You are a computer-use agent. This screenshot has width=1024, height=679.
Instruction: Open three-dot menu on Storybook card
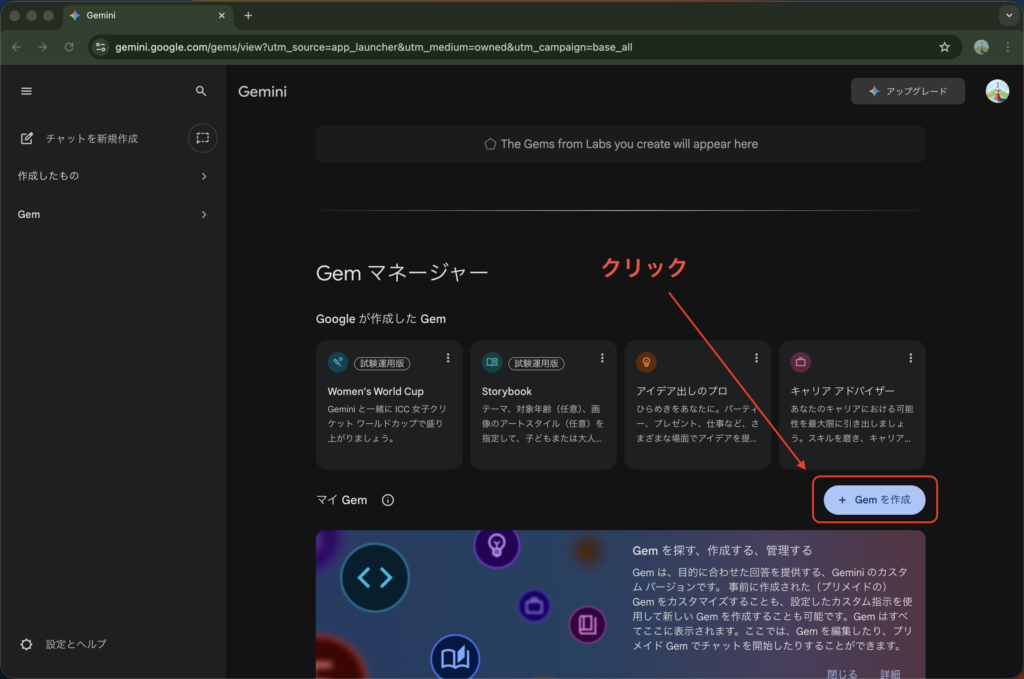pyautogui.click(x=602, y=358)
